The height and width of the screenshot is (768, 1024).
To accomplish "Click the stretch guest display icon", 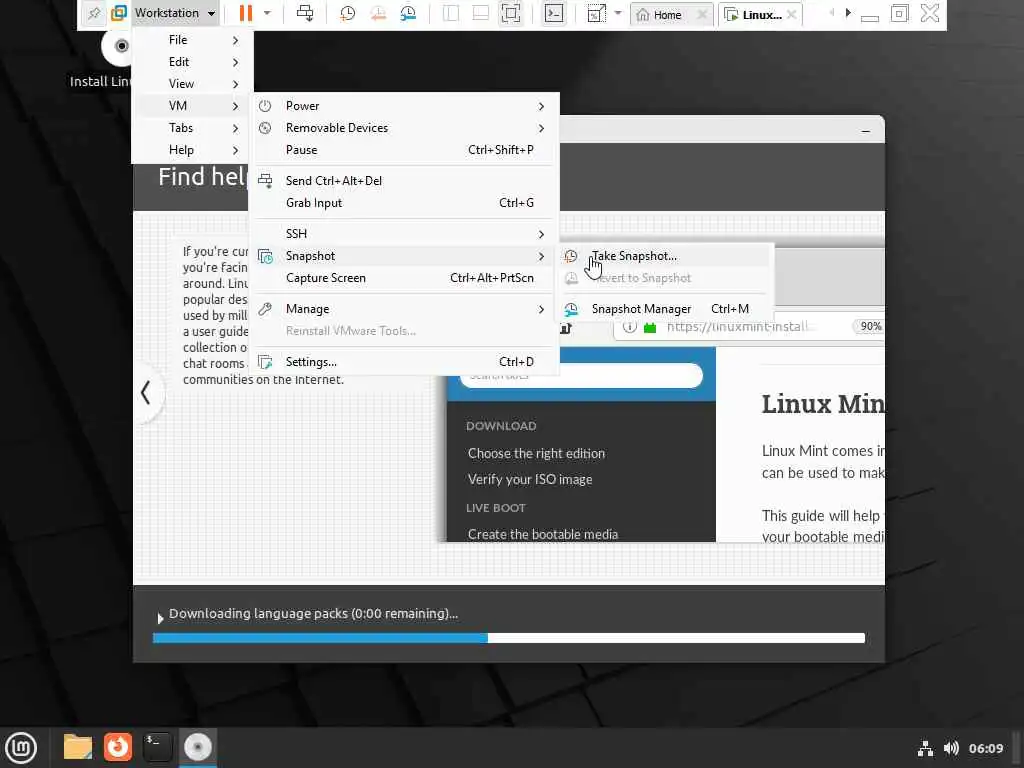I will (596, 13).
